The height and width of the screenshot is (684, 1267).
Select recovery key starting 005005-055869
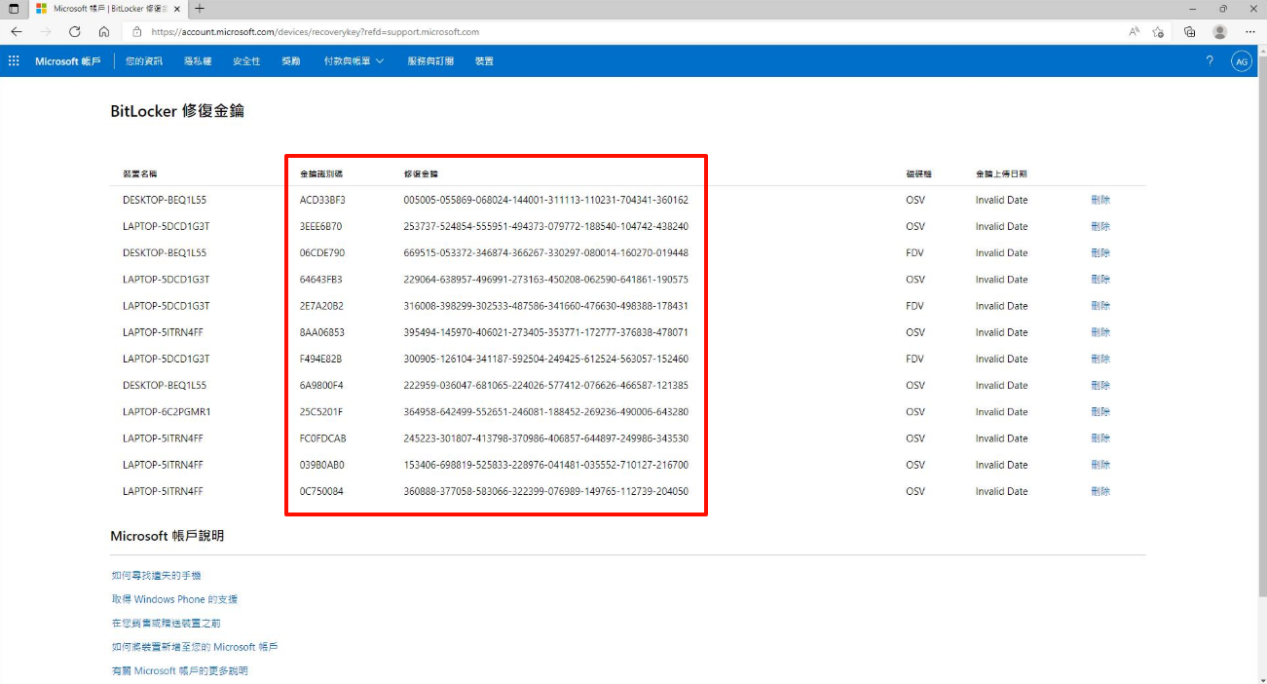point(546,200)
